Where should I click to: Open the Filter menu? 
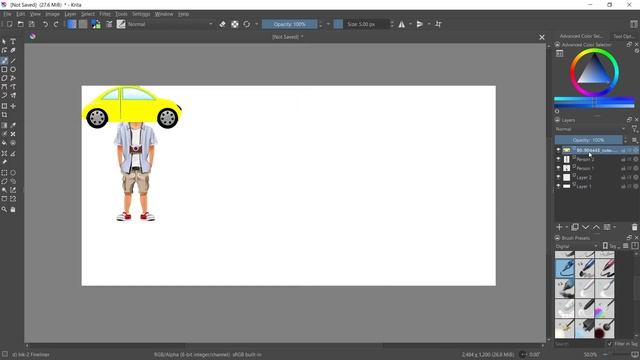click(105, 14)
